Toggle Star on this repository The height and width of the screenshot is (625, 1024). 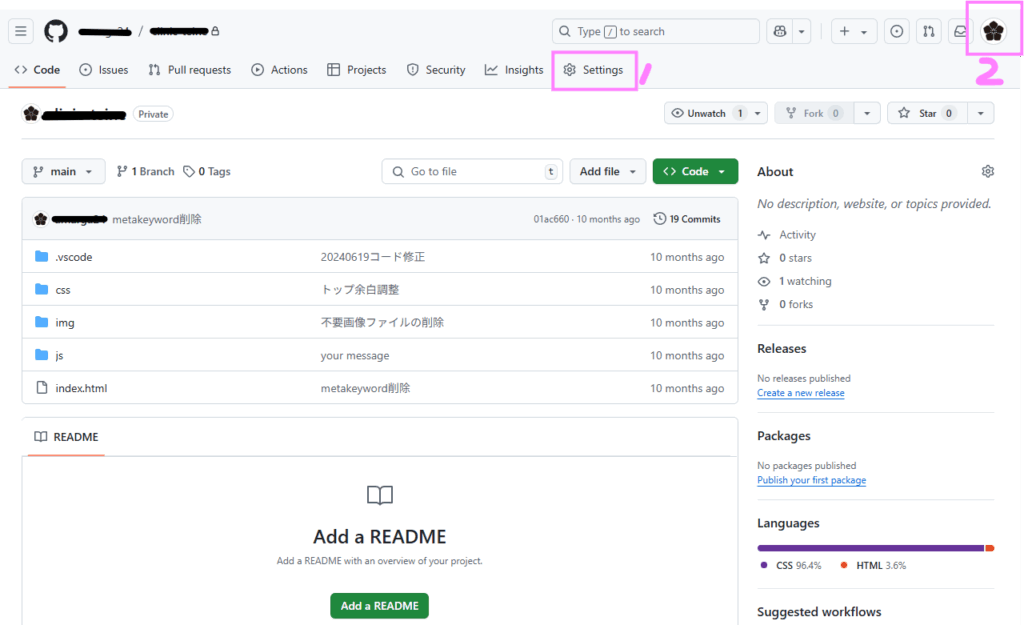(x=922, y=113)
